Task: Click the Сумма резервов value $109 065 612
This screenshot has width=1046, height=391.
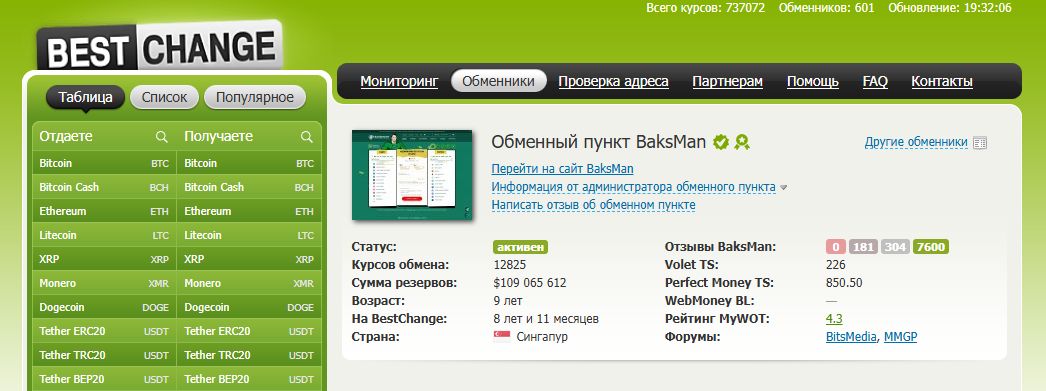Action: [x=530, y=283]
